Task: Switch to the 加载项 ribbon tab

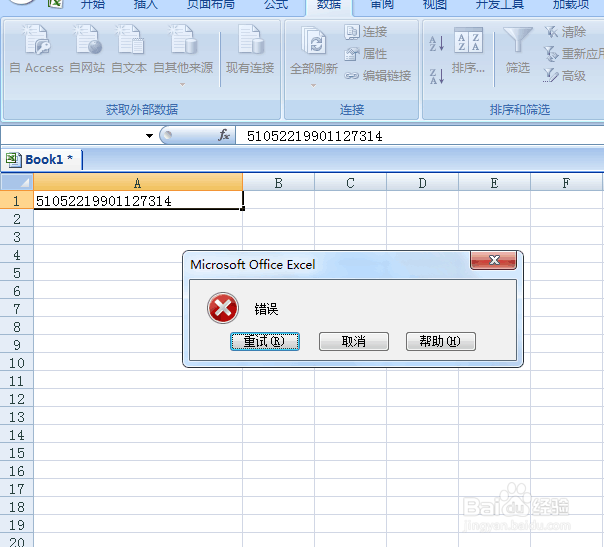Action: [x=571, y=5]
